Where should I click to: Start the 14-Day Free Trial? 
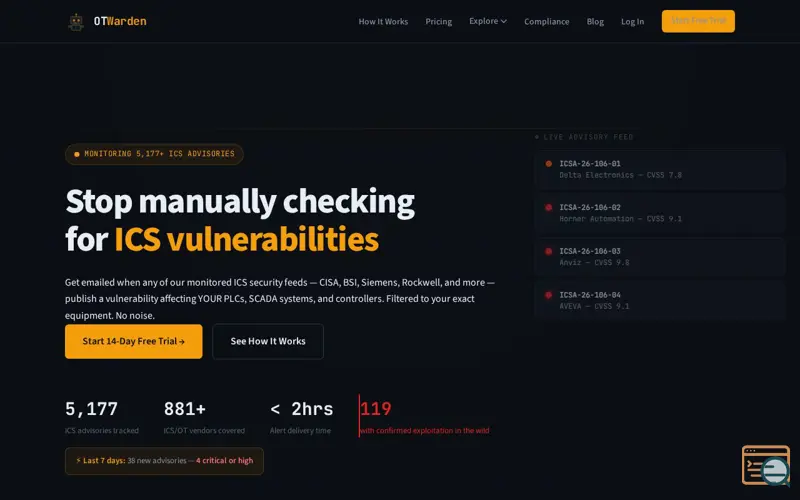(134, 341)
